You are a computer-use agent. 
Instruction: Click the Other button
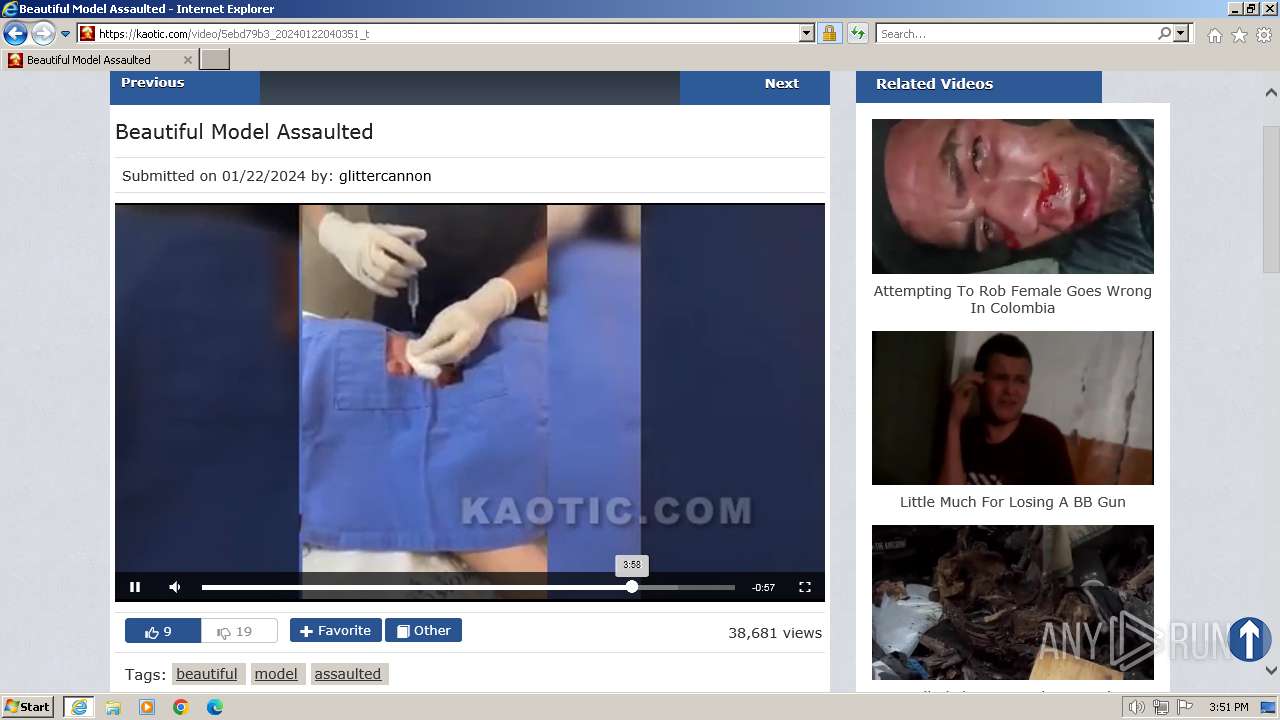coord(423,630)
